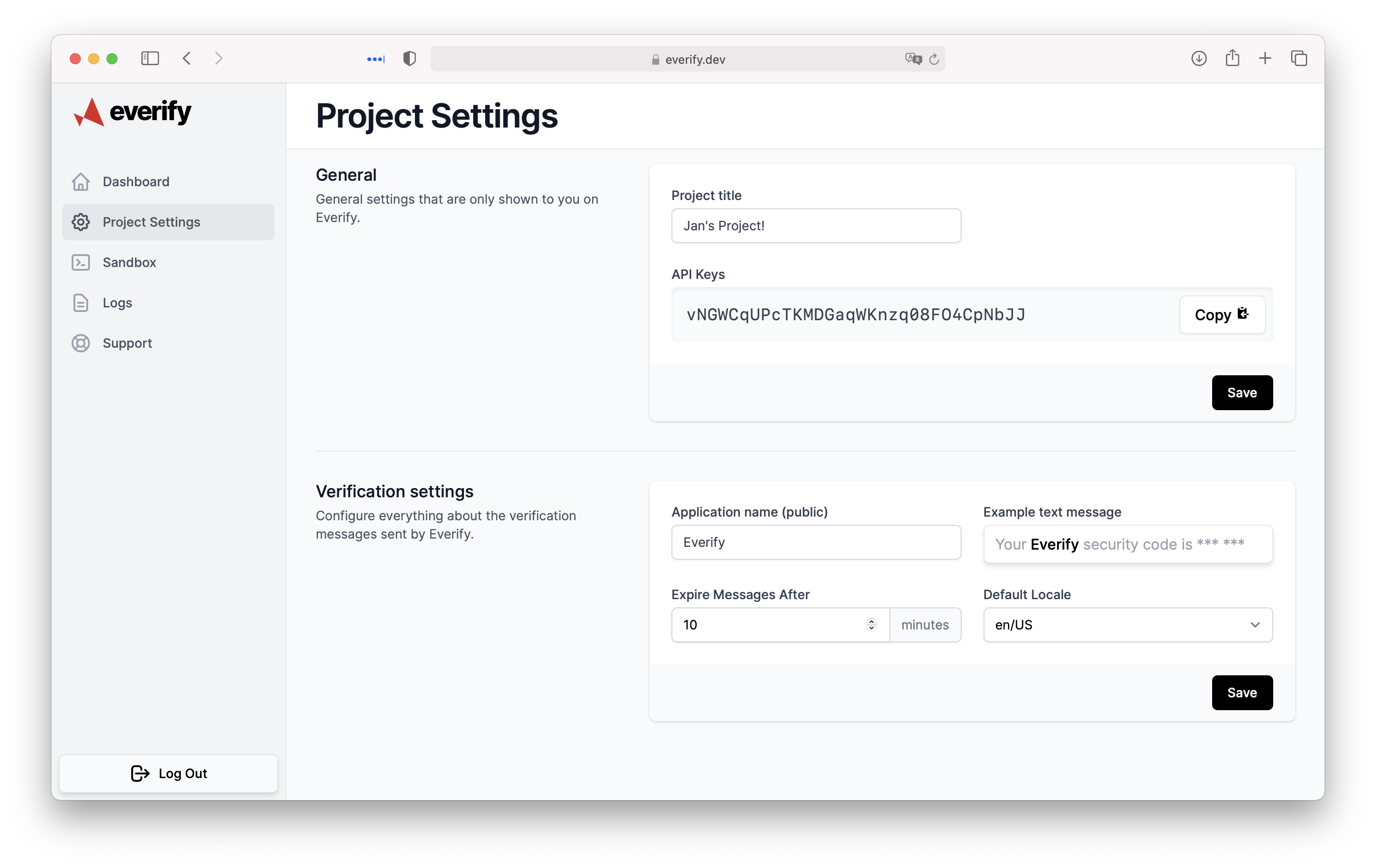Go to Logs in sidebar
1376x868 pixels.
pos(168,303)
